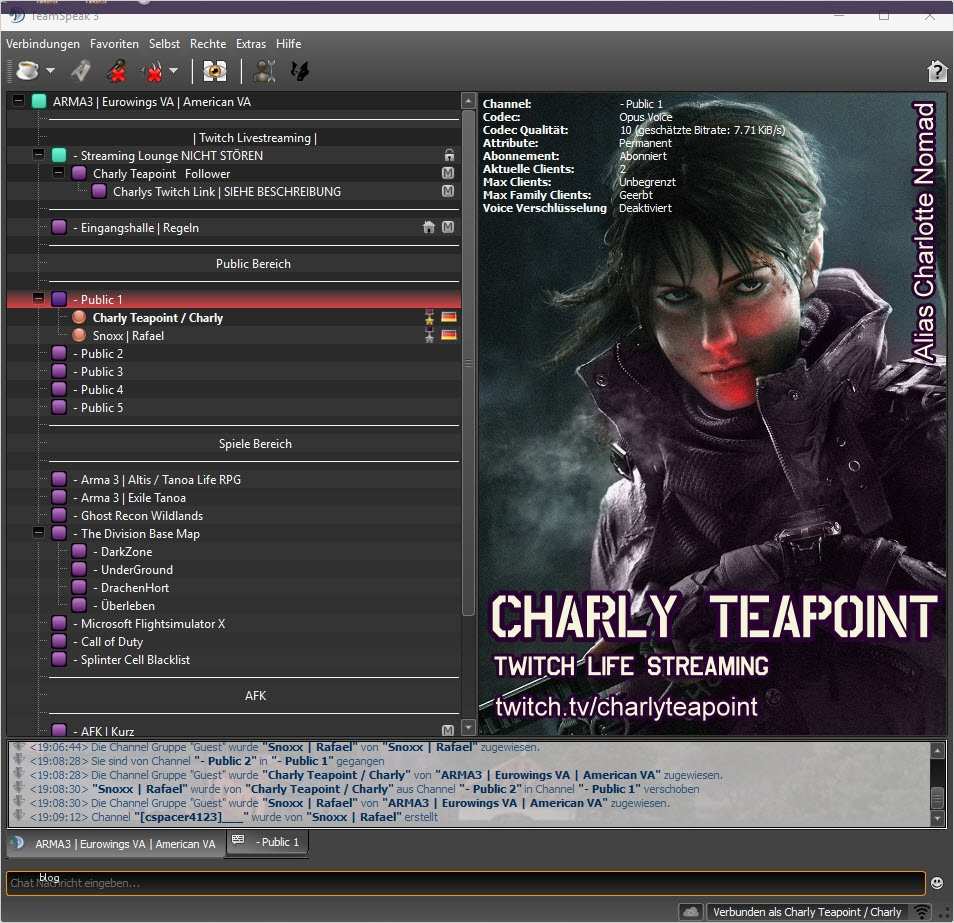This screenshot has height=923, width=954.
Task: Click the lock icon on Streaming Lounge
Action: 449,156
